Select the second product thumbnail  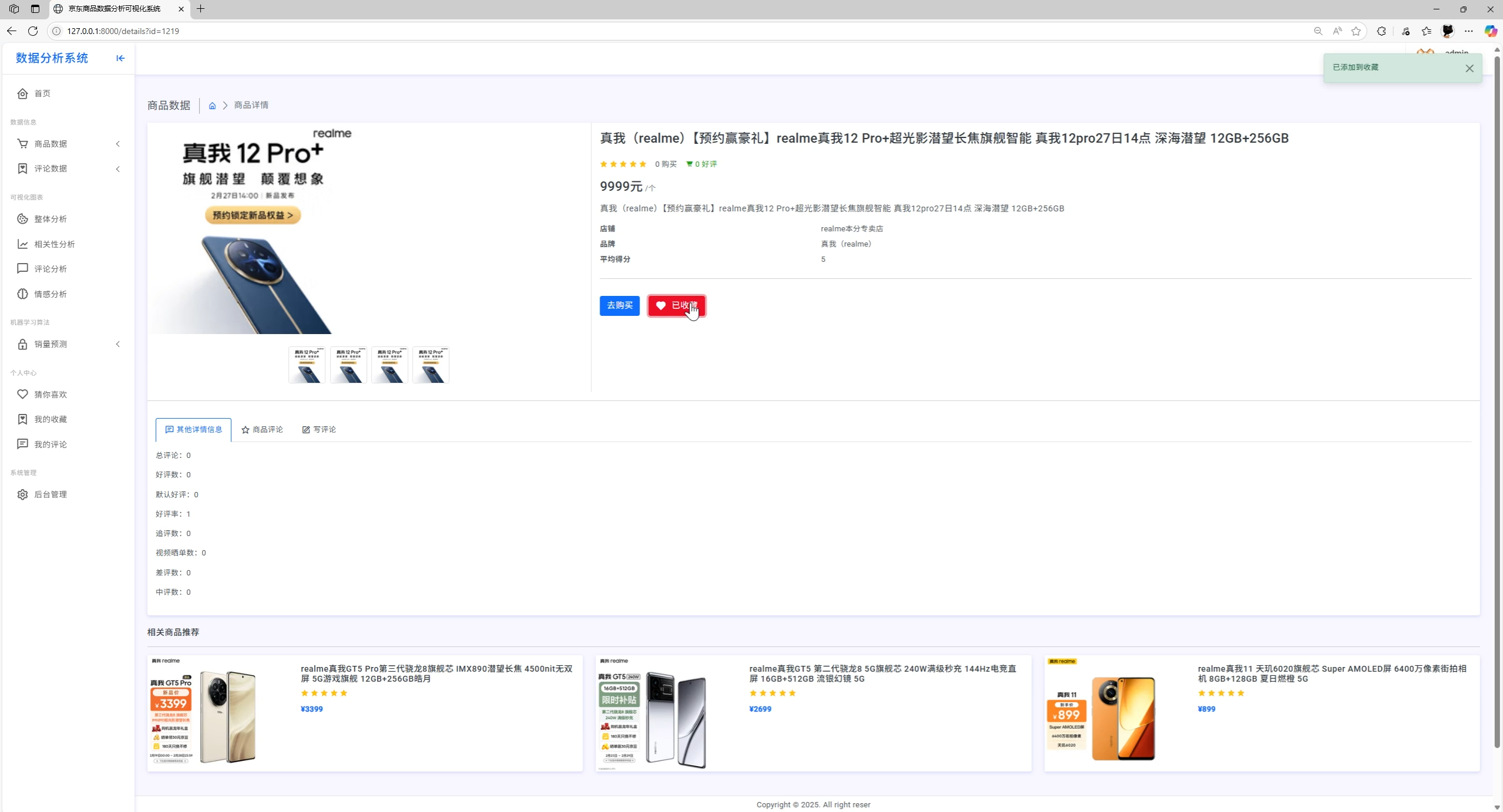pos(348,365)
